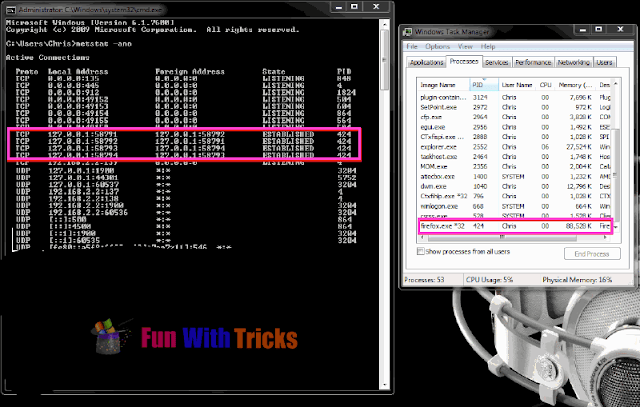
Task: Switch to the Applications tab
Action: (x=427, y=62)
